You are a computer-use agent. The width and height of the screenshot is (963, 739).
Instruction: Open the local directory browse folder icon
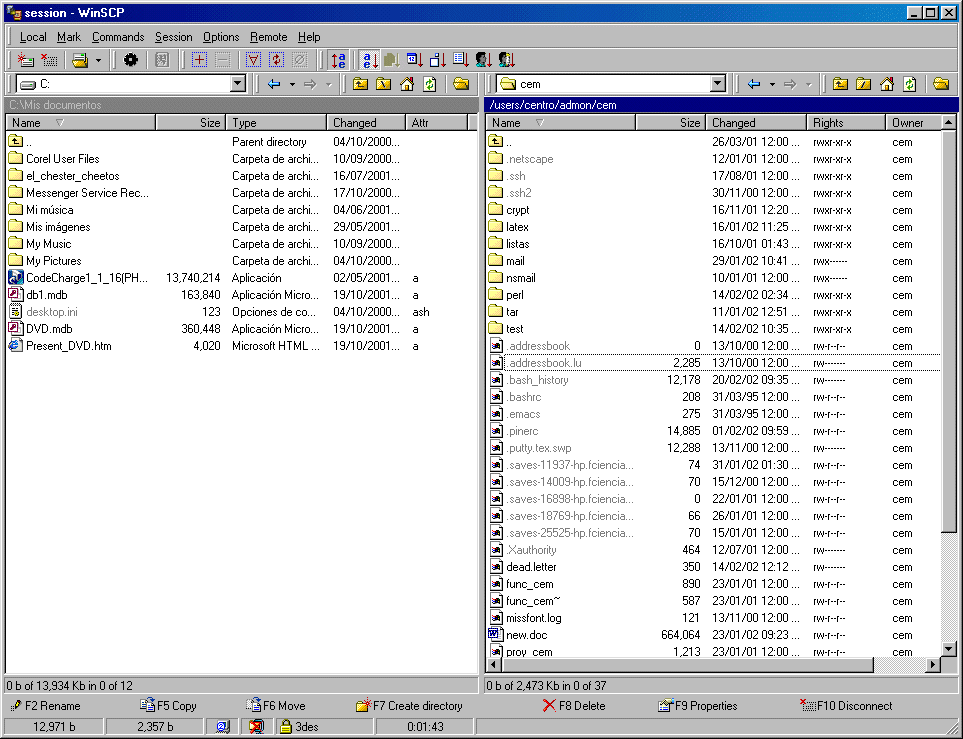[461, 84]
